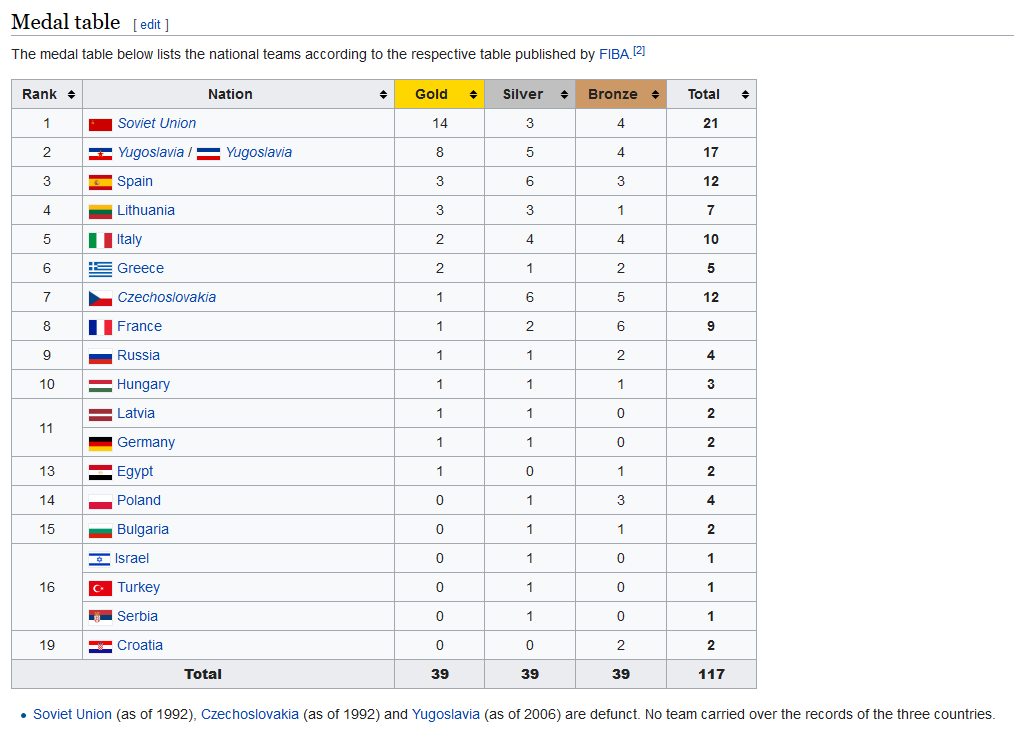The image size is (1014, 733).
Task: Open Yugoslavia link in footnote
Action: click(x=446, y=715)
